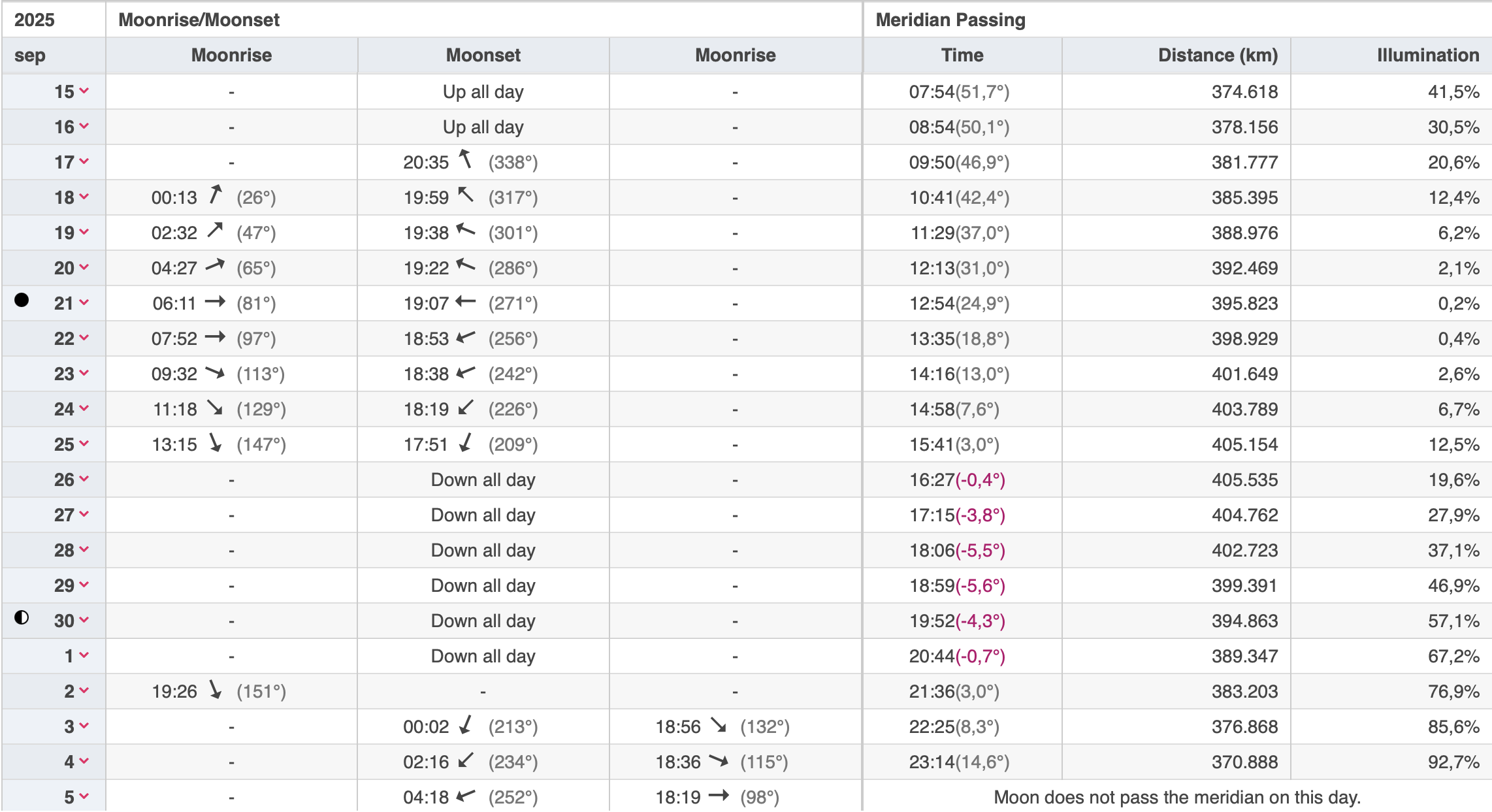Click the day number 19 link
The height and width of the screenshot is (812, 1492).
(64, 233)
